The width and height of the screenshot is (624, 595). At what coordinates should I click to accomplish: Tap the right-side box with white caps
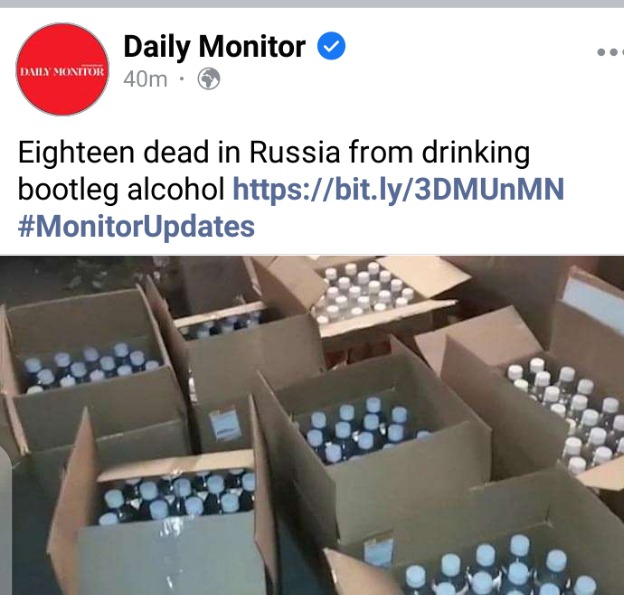(565, 410)
